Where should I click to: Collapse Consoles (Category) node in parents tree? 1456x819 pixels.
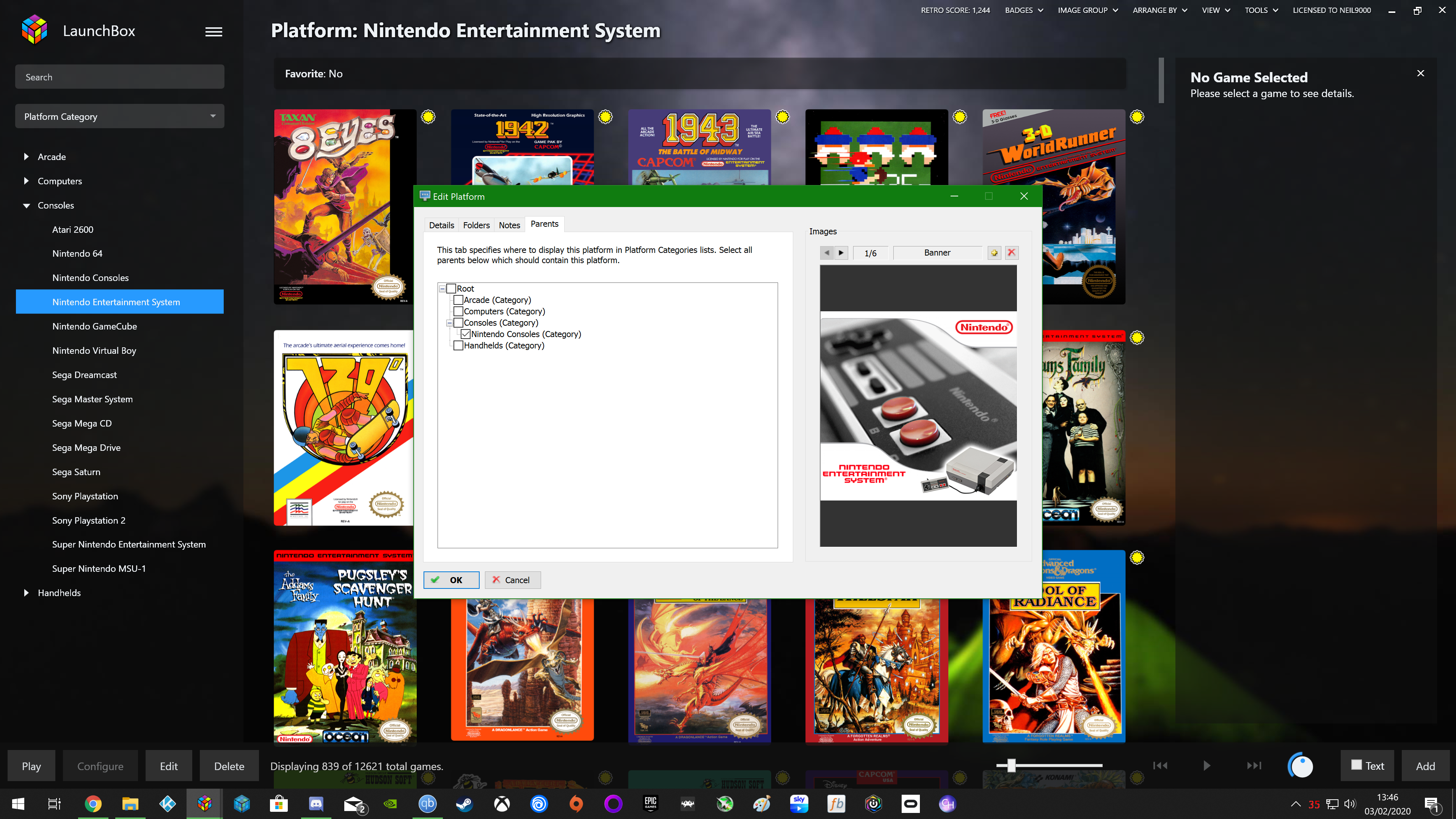(x=449, y=323)
